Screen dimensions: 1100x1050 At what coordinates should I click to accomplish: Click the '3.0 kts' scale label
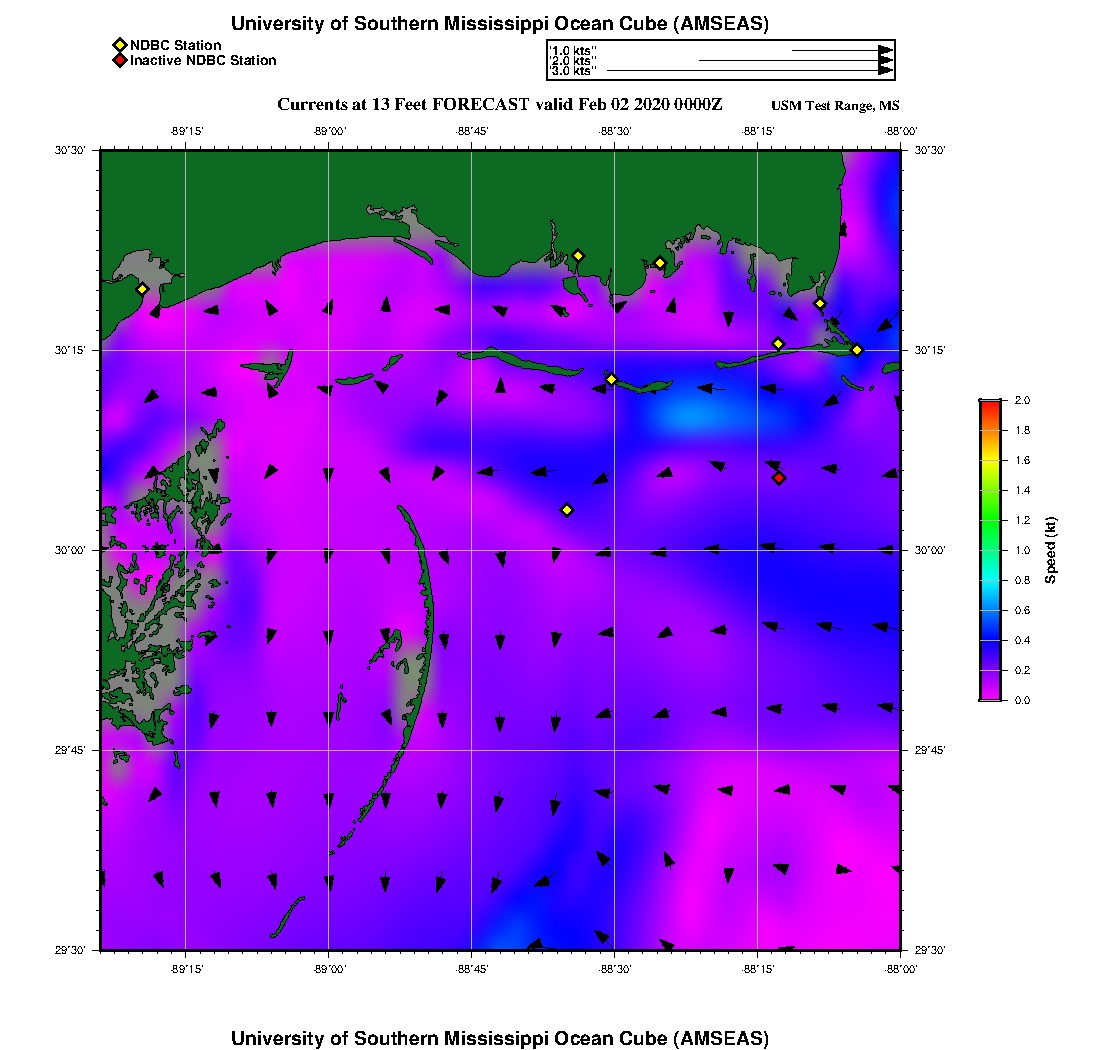coord(572,71)
